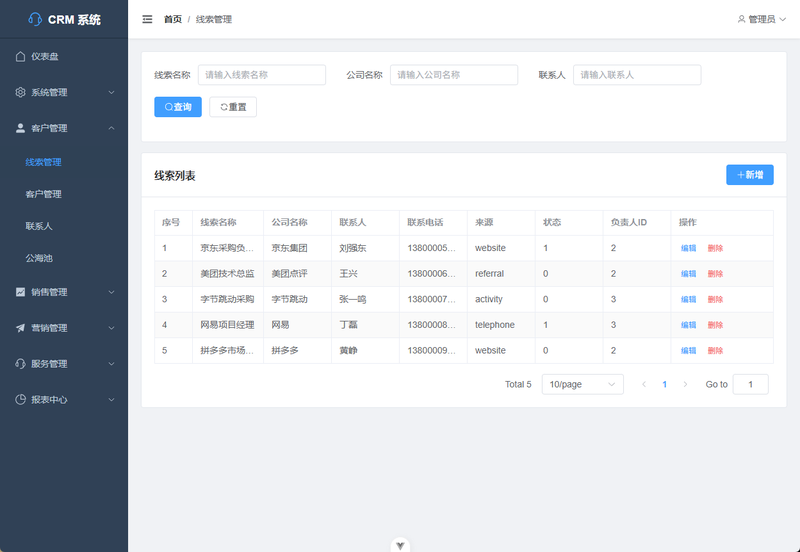Click the 线索管理 breadcrumb text

point(214,19)
